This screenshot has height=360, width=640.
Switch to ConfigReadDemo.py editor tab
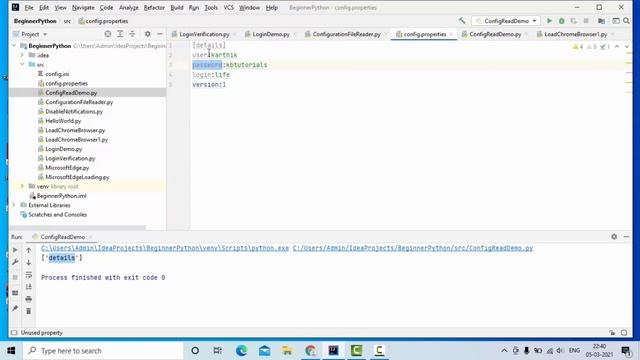click(495, 34)
